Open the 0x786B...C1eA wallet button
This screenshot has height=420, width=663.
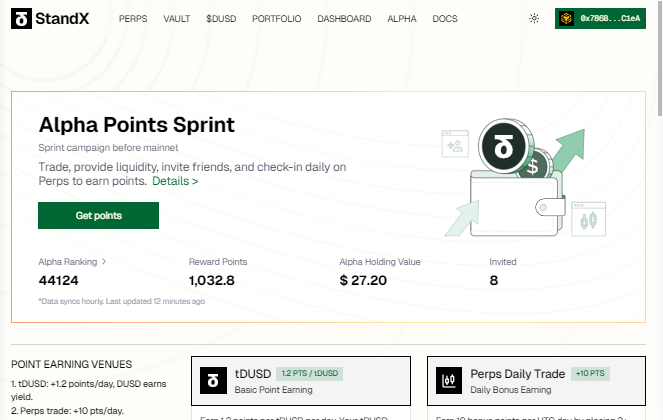pyautogui.click(x=600, y=19)
